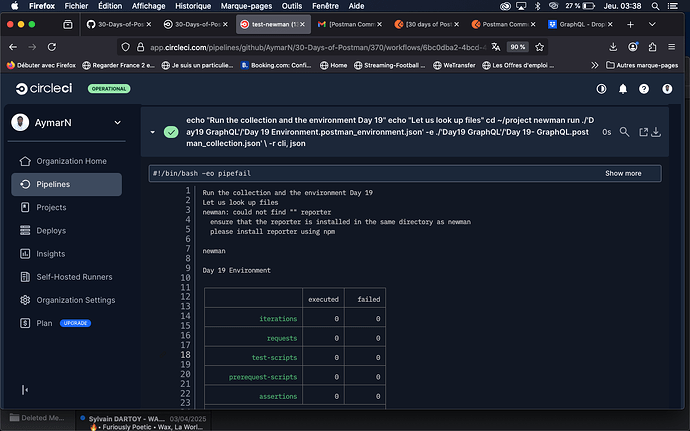Screen dimensions: 690x431
Task: Click the Firefox URL address bar
Action: (x=318, y=47)
